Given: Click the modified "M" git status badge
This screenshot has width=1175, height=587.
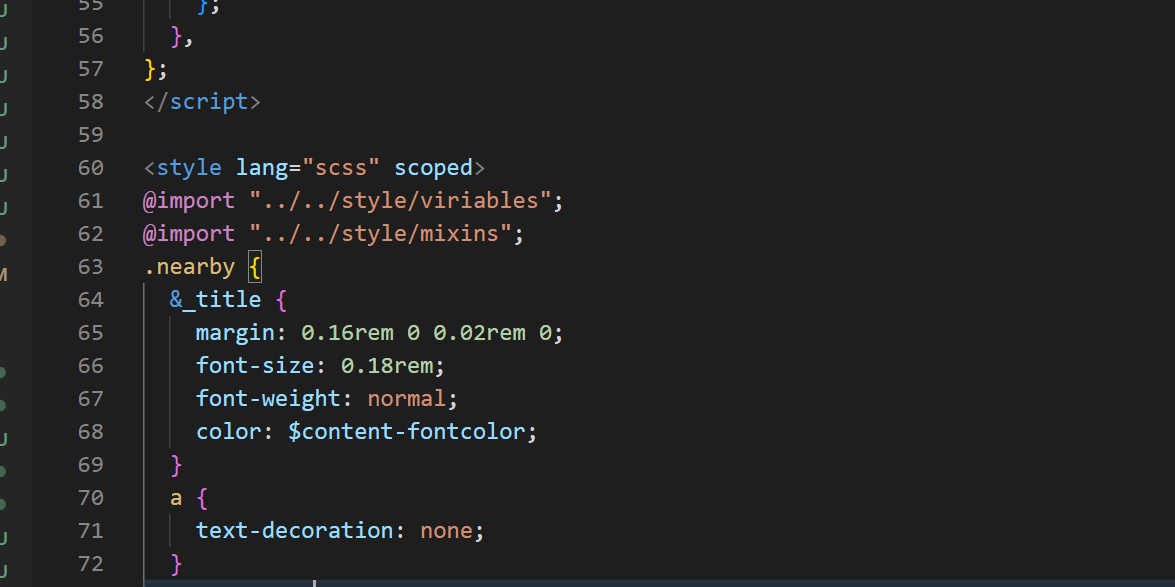Looking at the screenshot, I should click(x=4, y=274).
